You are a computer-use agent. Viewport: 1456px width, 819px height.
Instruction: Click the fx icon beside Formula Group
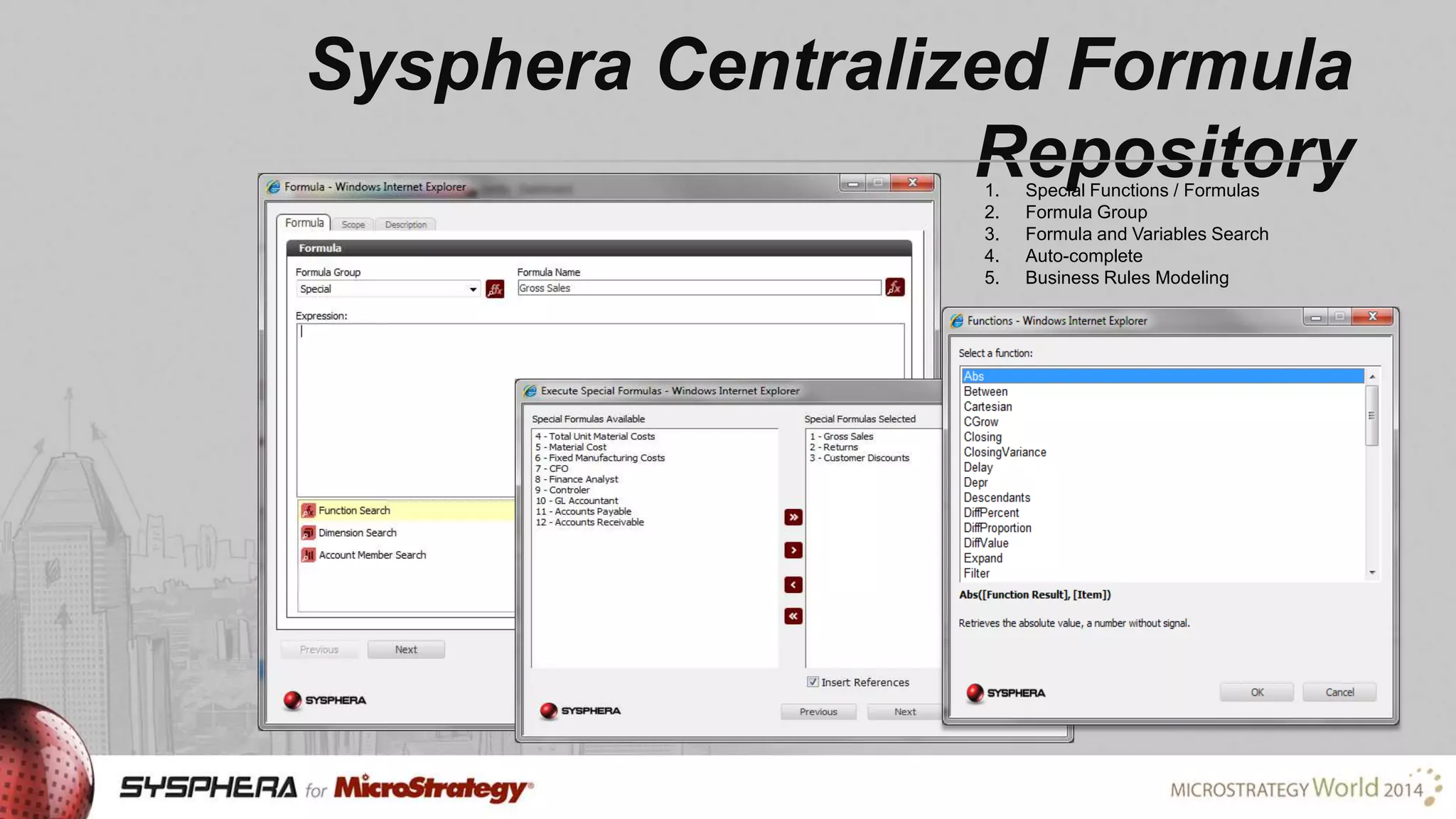coord(495,289)
